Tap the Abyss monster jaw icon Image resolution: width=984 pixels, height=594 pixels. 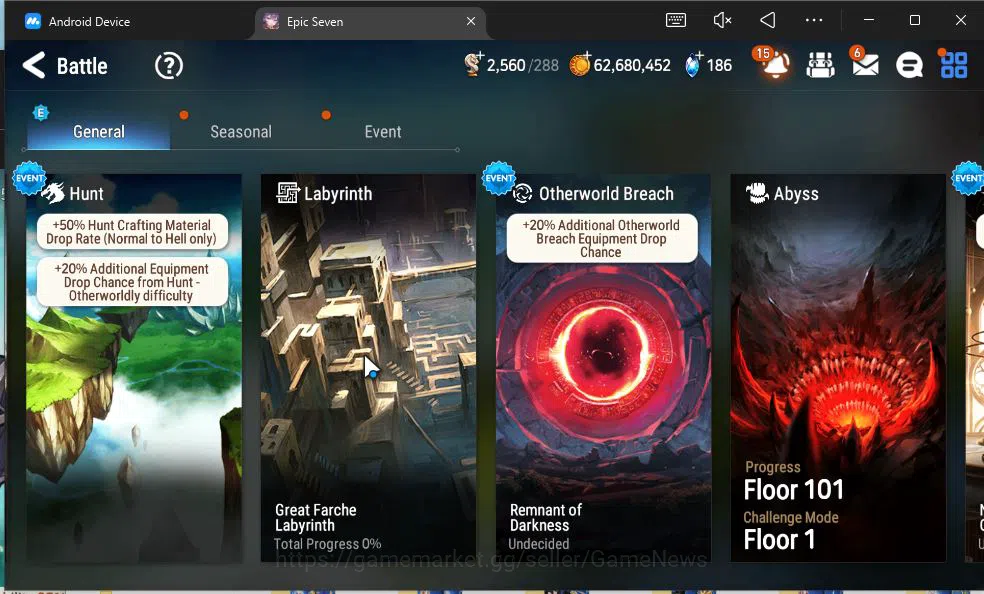point(757,193)
